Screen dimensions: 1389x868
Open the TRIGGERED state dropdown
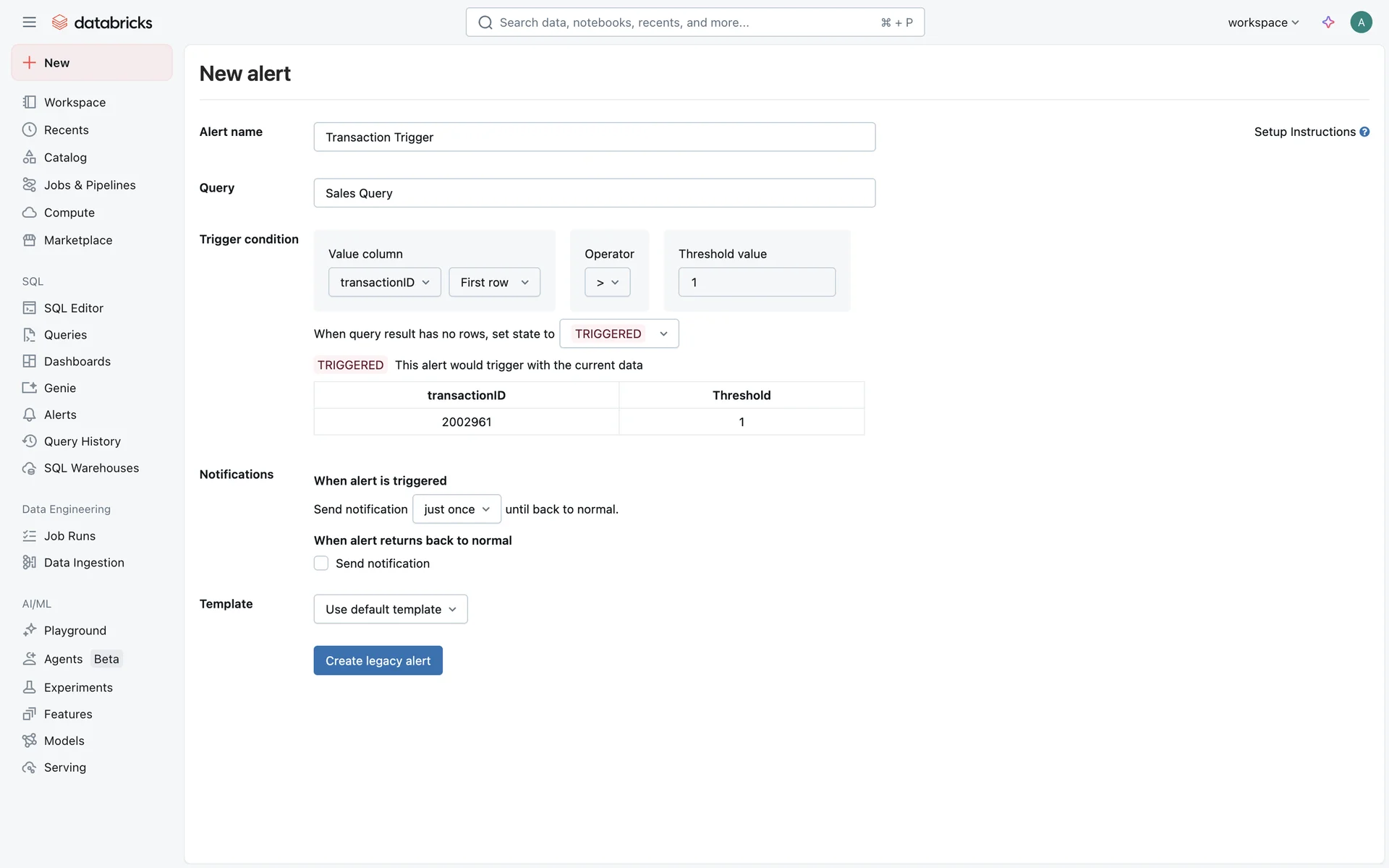(x=619, y=333)
